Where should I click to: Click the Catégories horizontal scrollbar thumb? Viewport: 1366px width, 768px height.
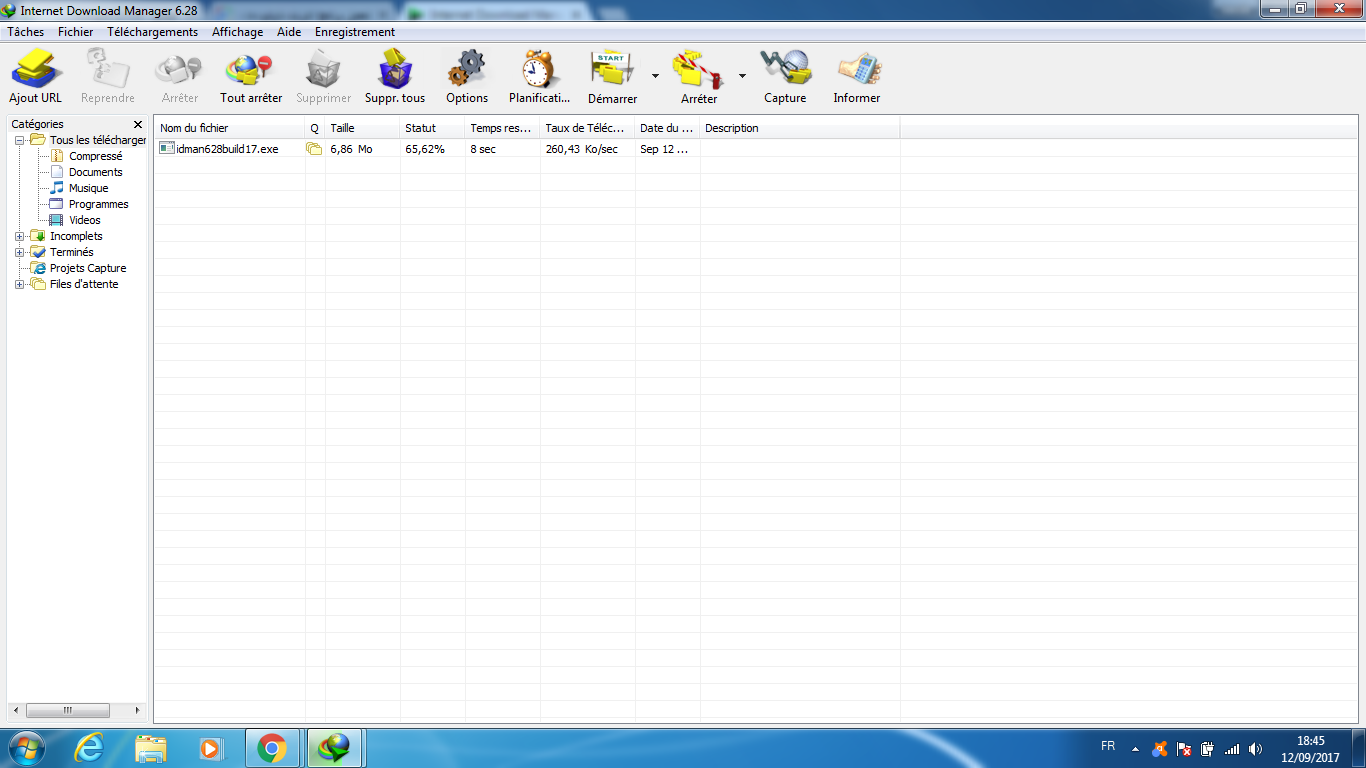pos(68,711)
